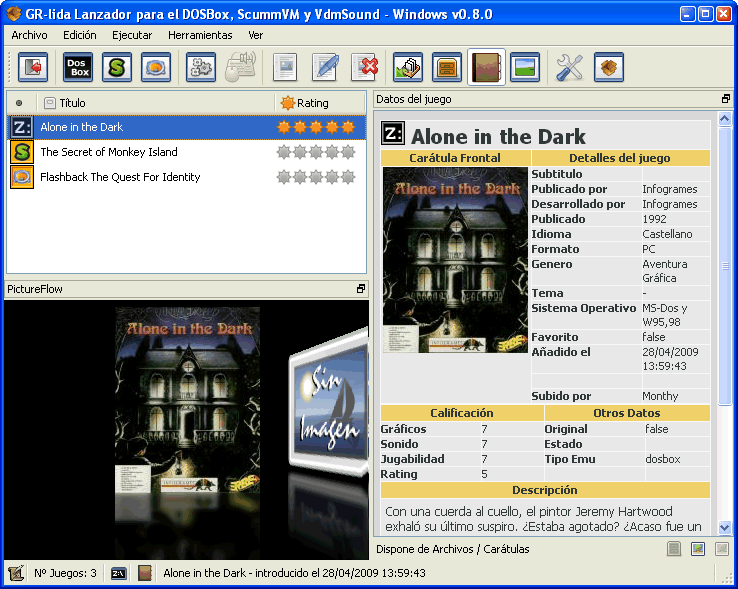Image resolution: width=738 pixels, height=589 pixels.
Task: Click the Monthy Subido por value
Action: click(660, 396)
